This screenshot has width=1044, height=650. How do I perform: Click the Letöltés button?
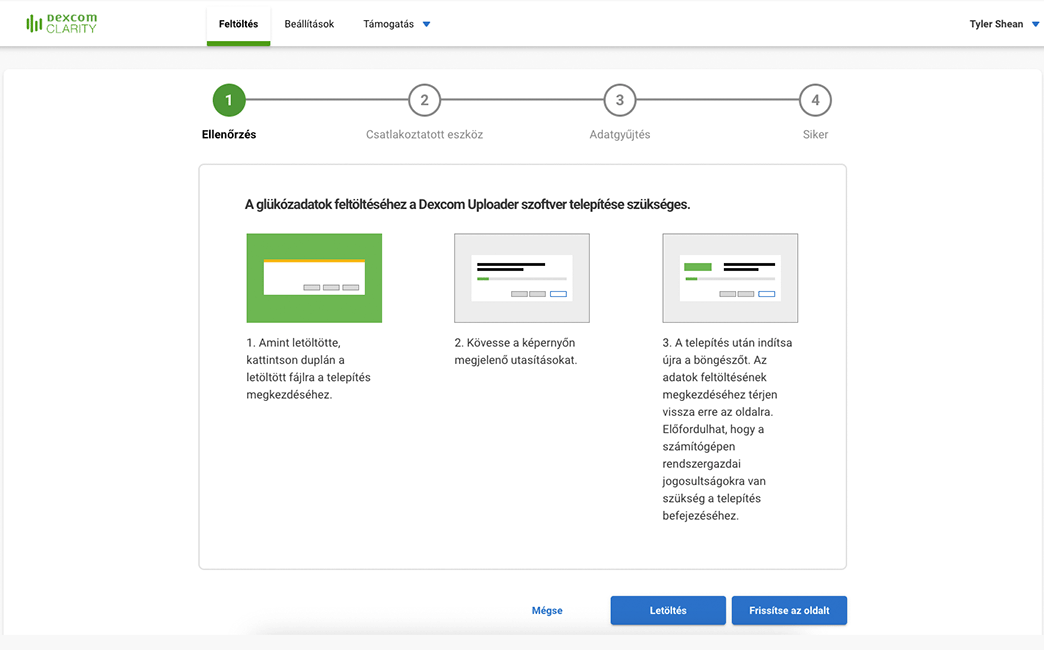point(668,611)
